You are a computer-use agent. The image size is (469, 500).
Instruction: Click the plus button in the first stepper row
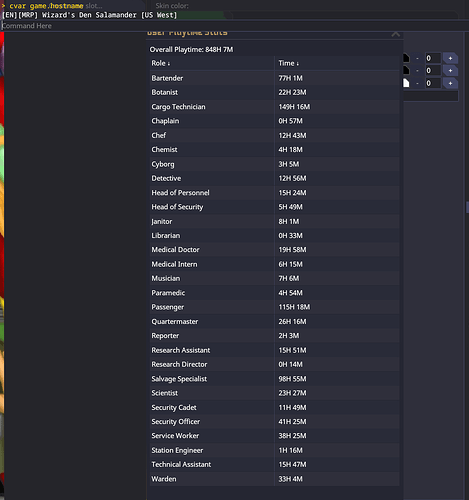pos(450,58)
